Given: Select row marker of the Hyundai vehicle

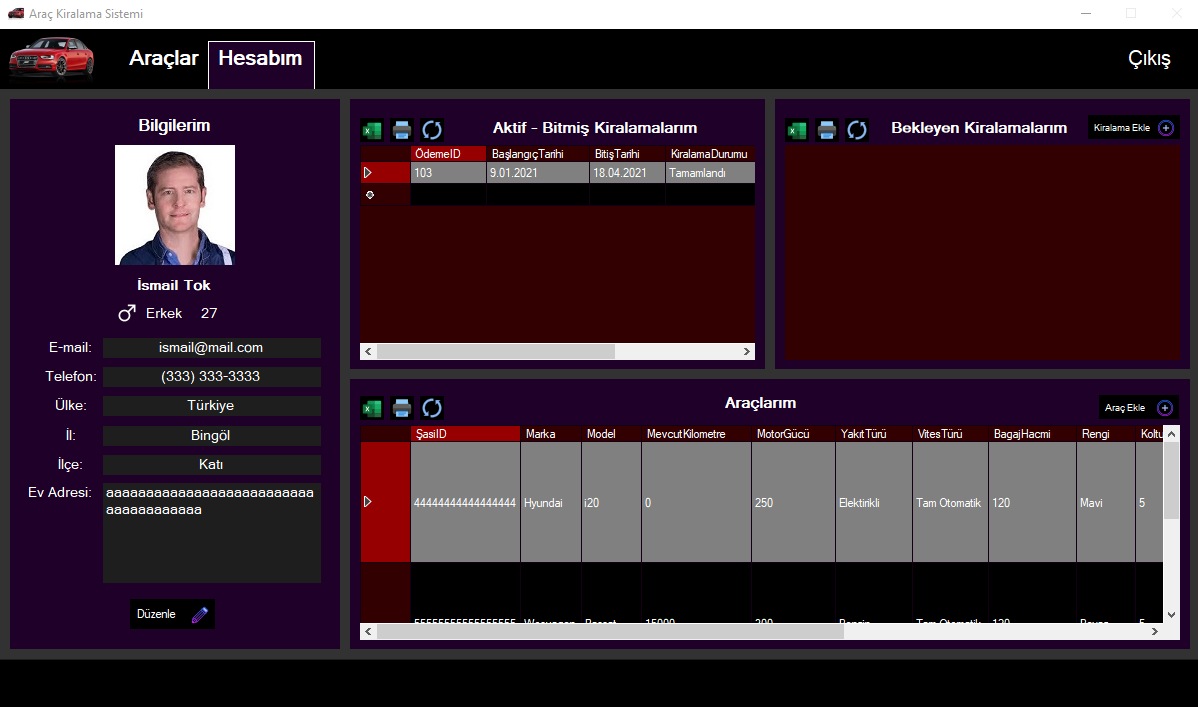Looking at the screenshot, I should (x=385, y=502).
